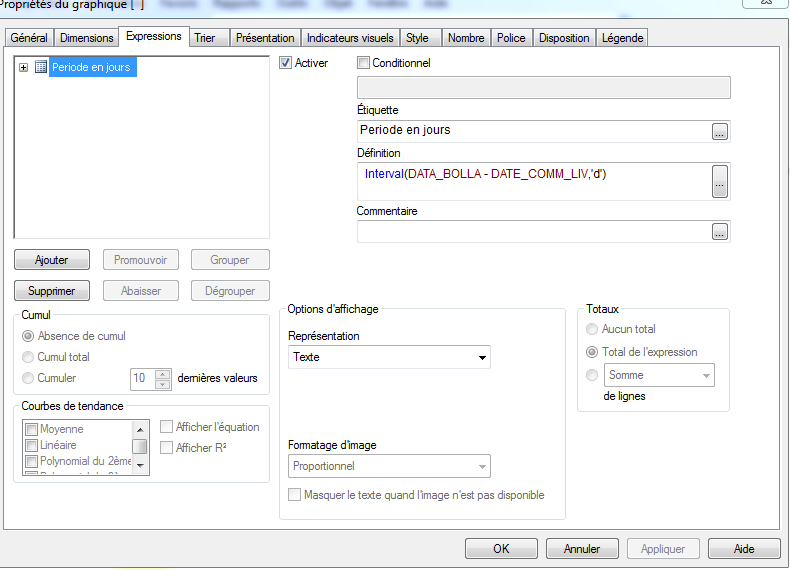Choose Total de l'expression radio button
The width and height of the screenshot is (790, 570).
tap(592, 352)
